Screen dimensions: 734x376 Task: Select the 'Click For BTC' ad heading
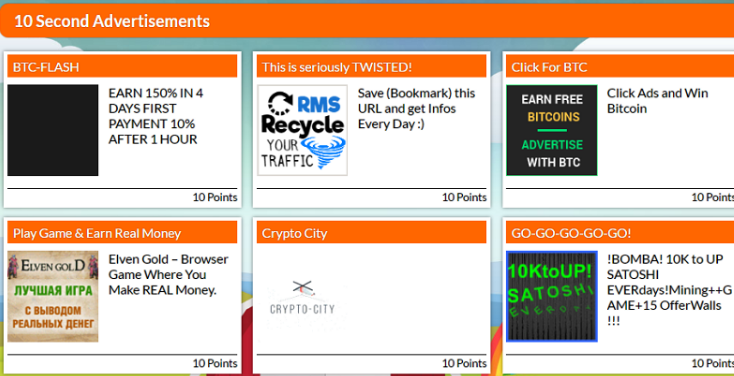(549, 67)
